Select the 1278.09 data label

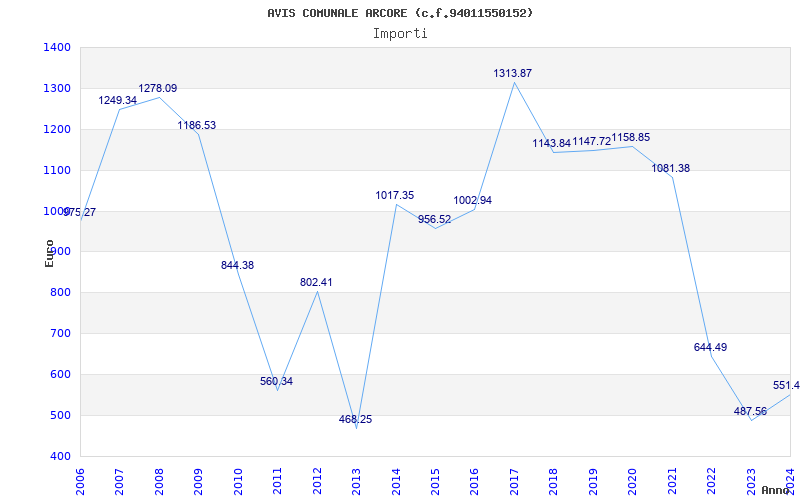click(x=158, y=88)
